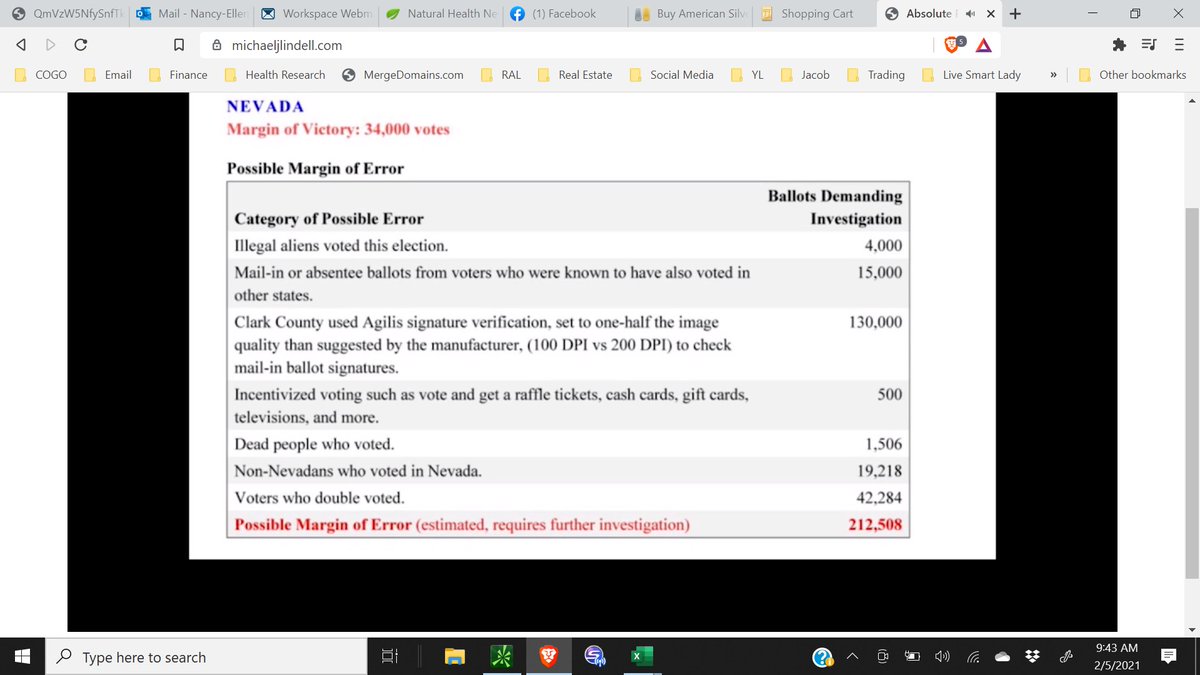Open the Wi-Fi network tray icon
This screenshot has width=1200, height=675.
pyautogui.click(x=972, y=657)
